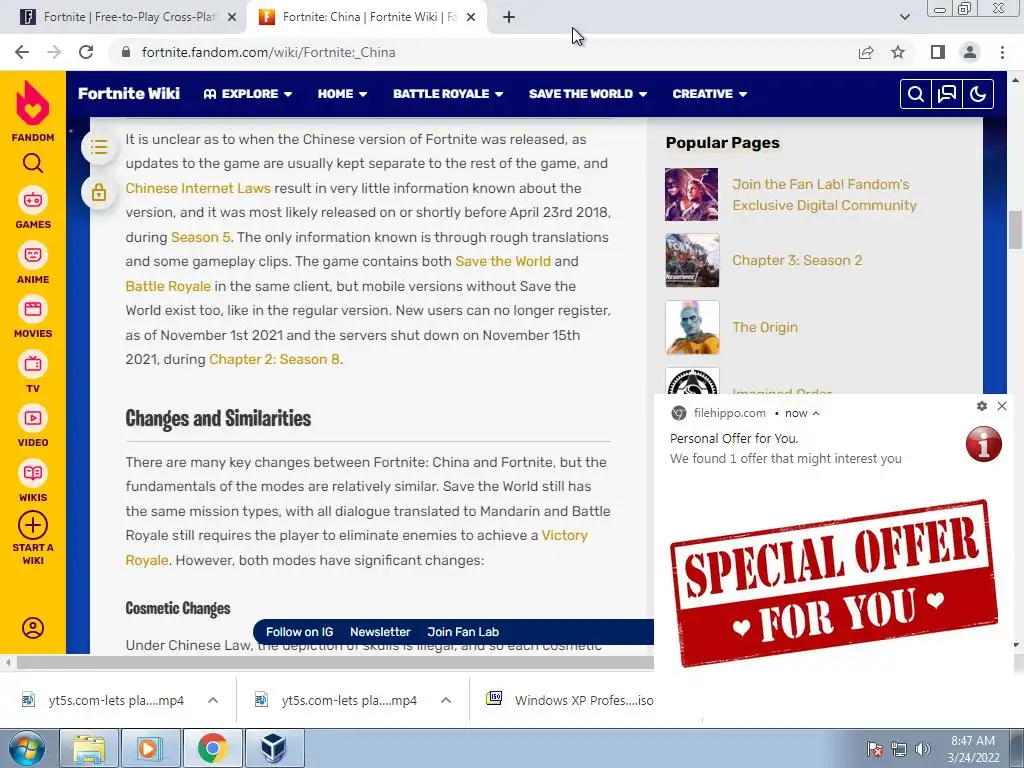Close the Fortnite Free-to-Play tab
The width and height of the screenshot is (1024, 768).
[232, 17]
